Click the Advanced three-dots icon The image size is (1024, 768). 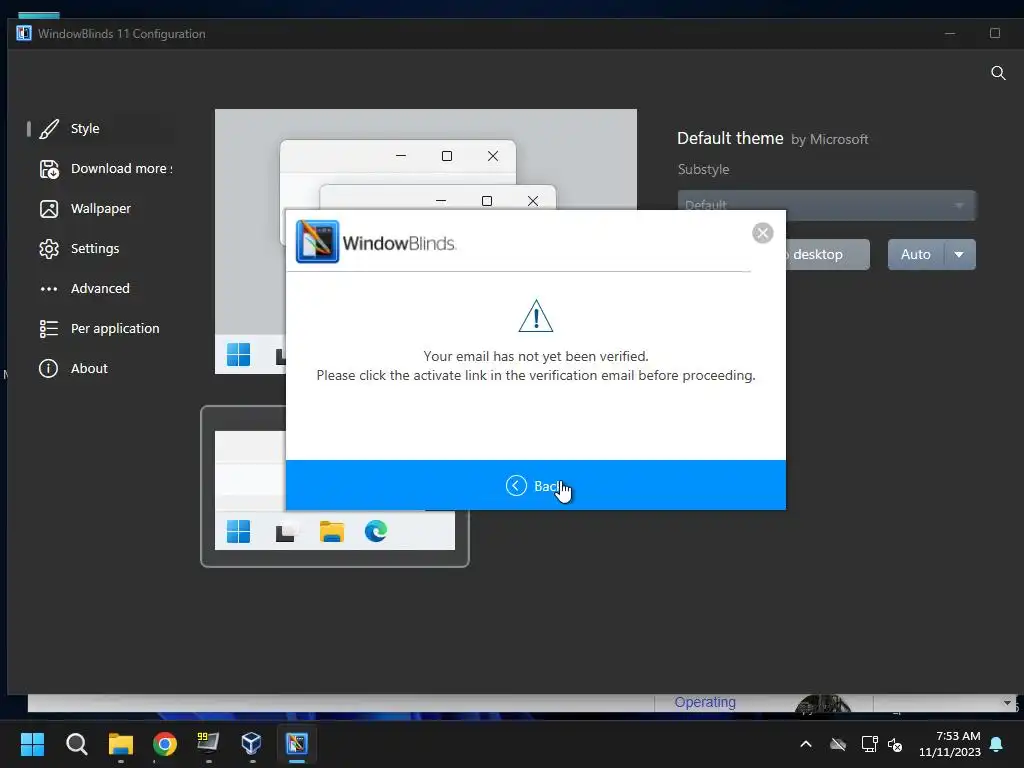coord(49,289)
